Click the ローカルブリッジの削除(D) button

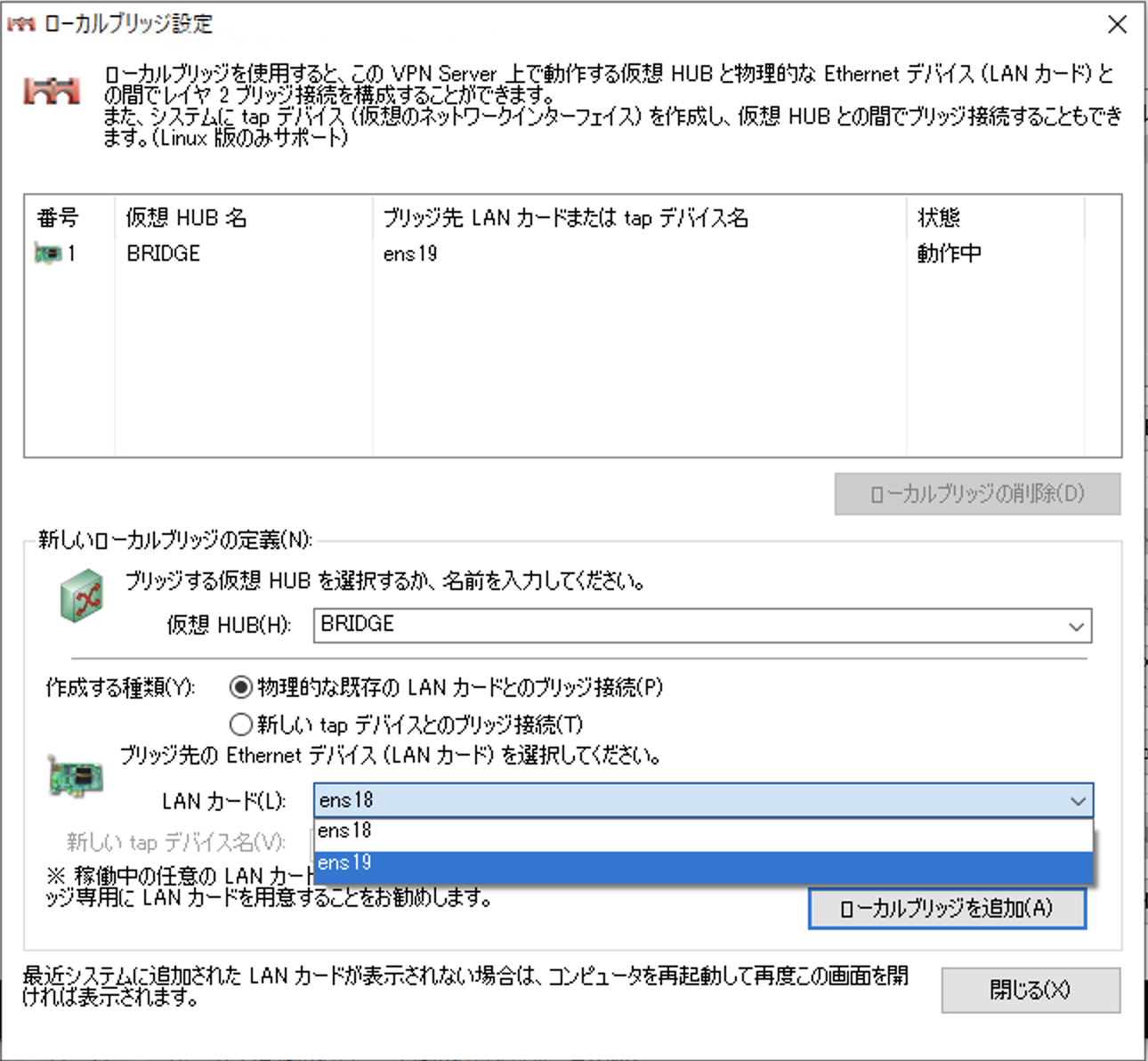(977, 494)
